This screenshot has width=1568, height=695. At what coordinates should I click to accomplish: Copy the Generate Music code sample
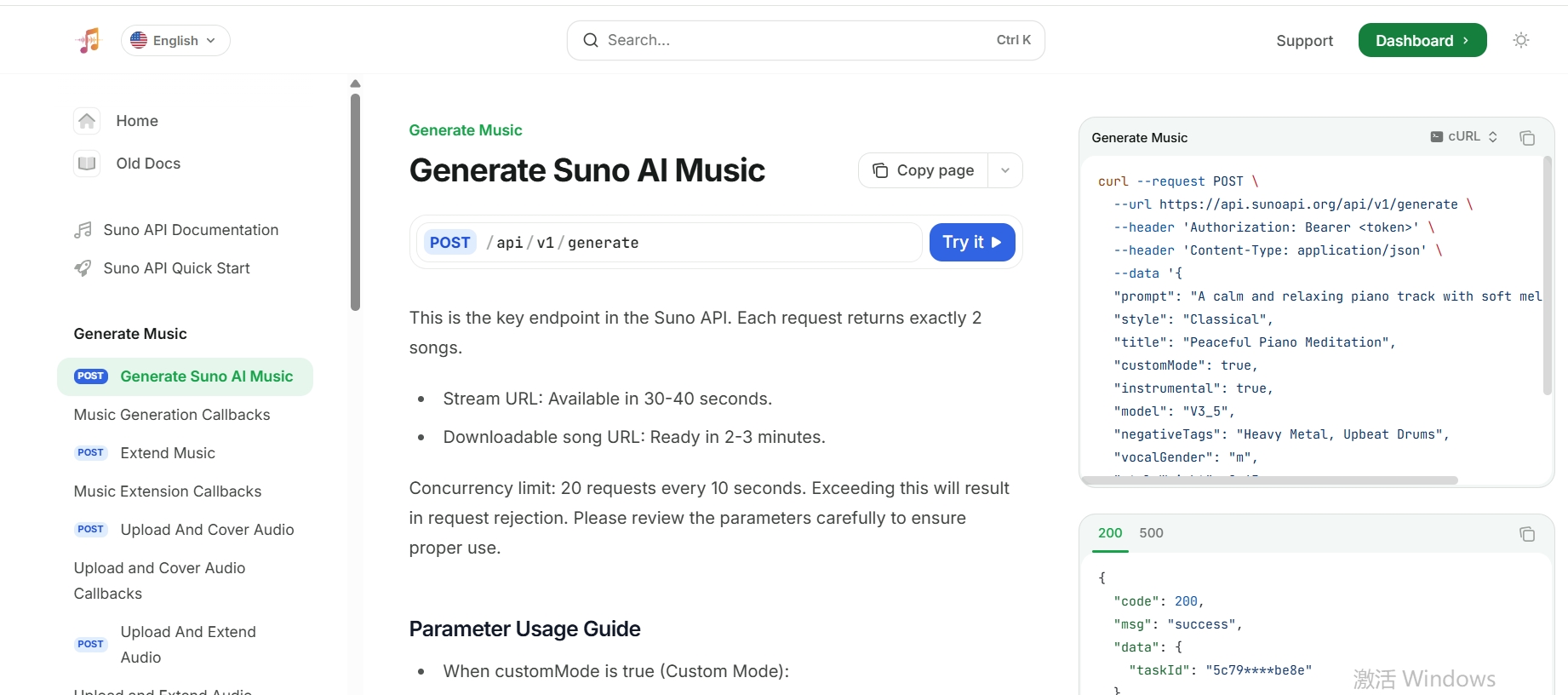coord(1527,138)
